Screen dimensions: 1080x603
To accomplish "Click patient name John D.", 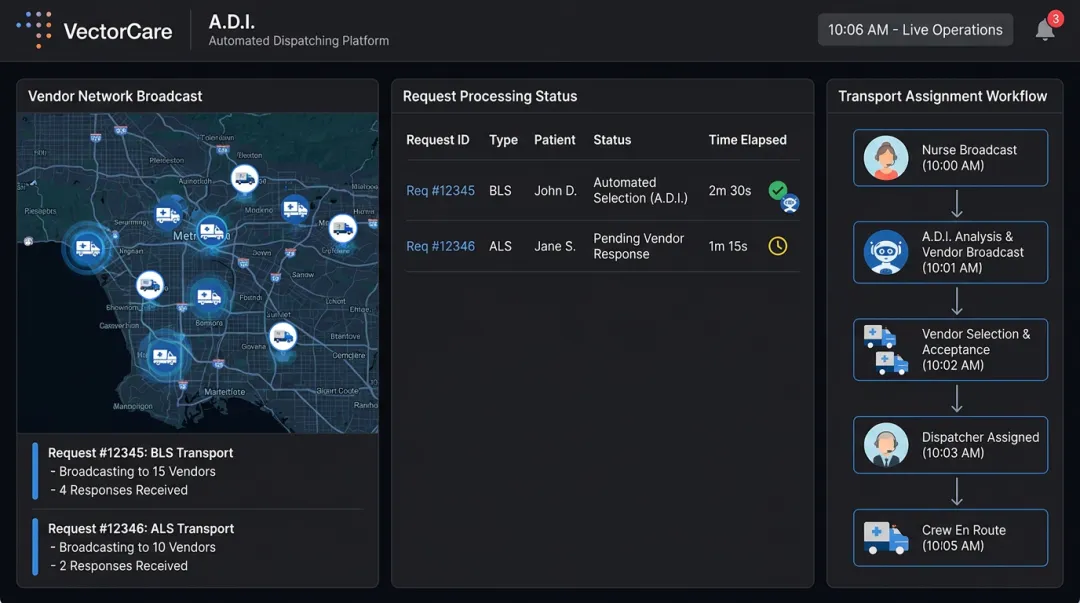I will pyautogui.click(x=555, y=190).
